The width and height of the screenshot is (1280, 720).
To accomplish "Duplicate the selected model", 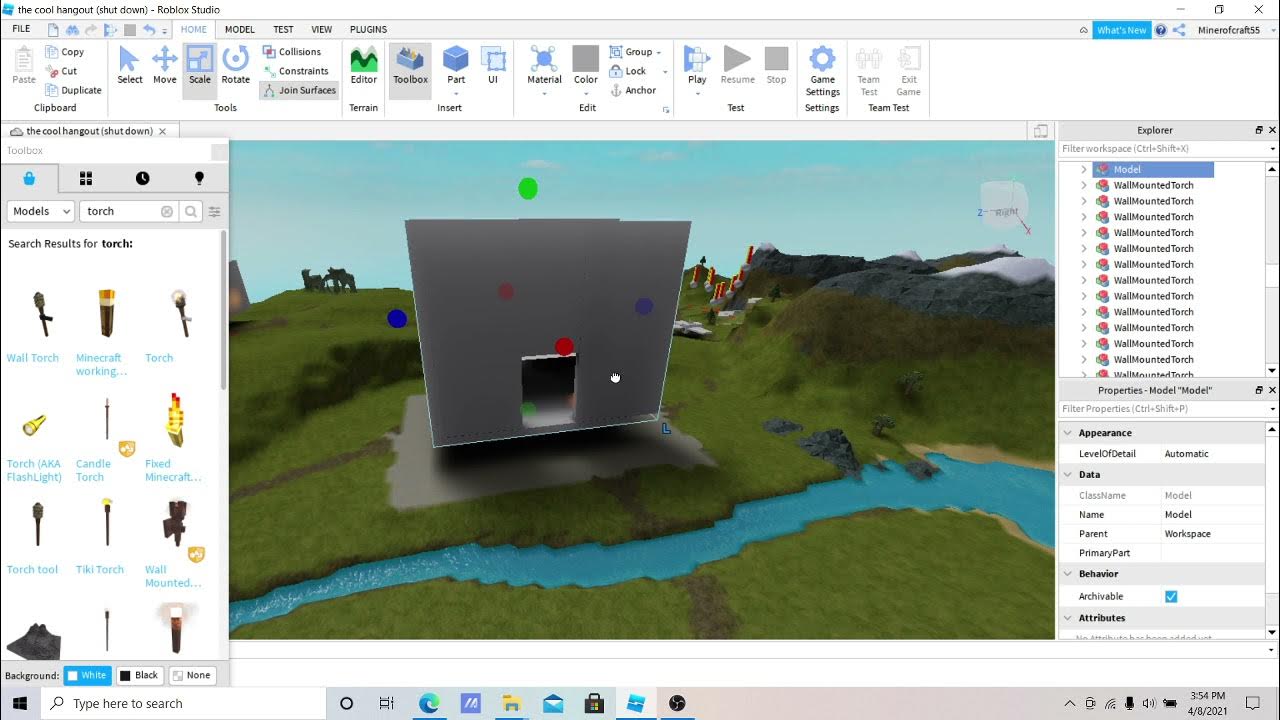I will click(73, 90).
